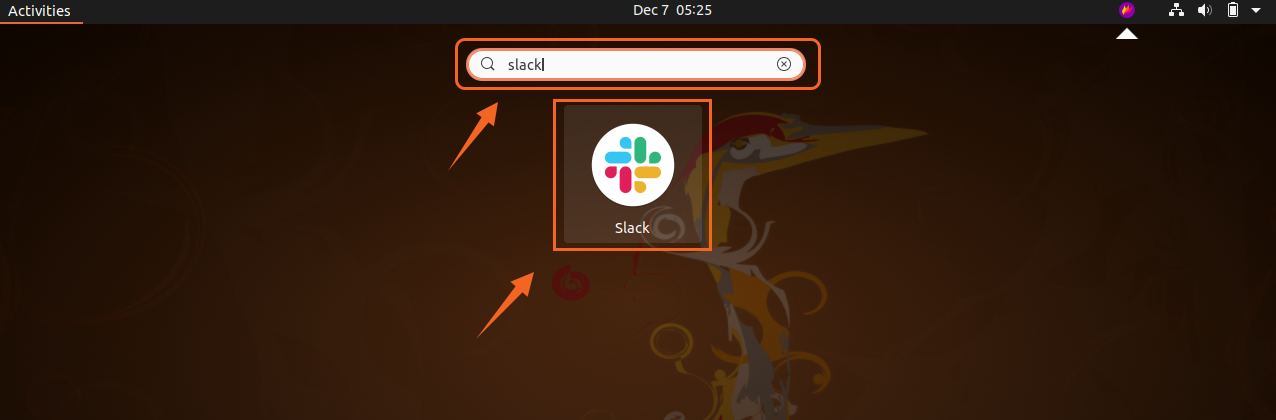Click empty space right of "slack" text
This screenshot has width=1276, height=420.
[660, 64]
